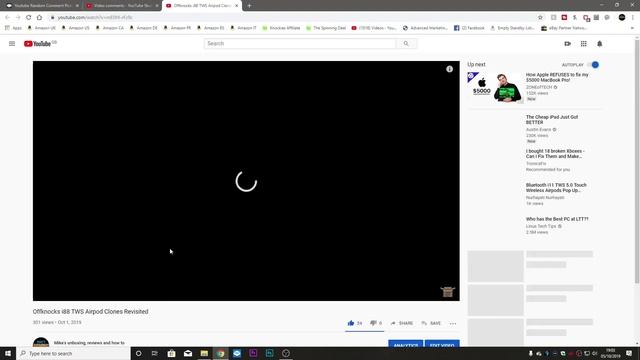
Task: Like the video with thumbs up
Action: tap(351, 323)
